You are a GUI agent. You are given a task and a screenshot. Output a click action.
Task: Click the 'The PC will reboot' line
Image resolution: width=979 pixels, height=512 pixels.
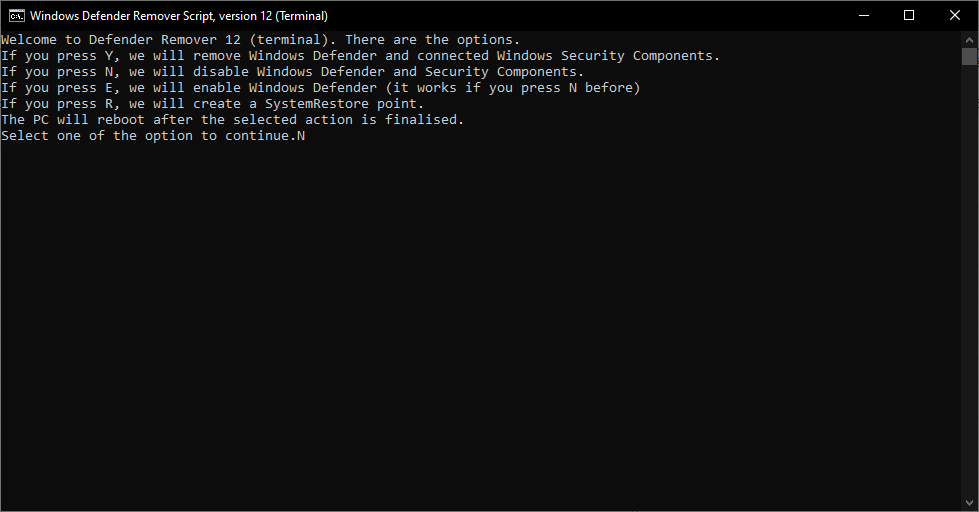tap(232, 120)
